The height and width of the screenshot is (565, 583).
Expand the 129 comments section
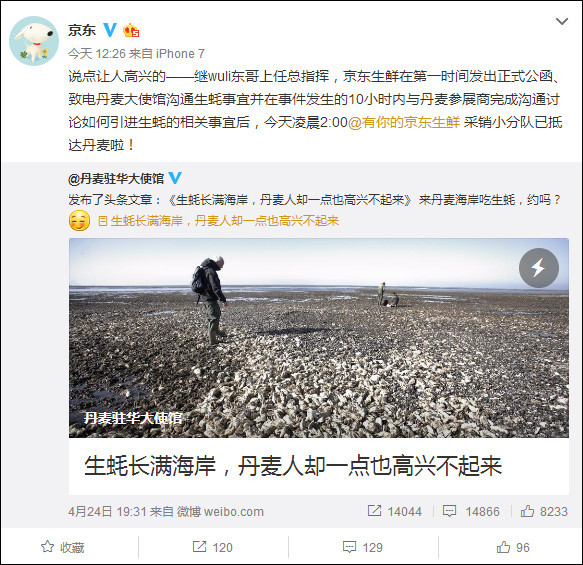[363, 547]
